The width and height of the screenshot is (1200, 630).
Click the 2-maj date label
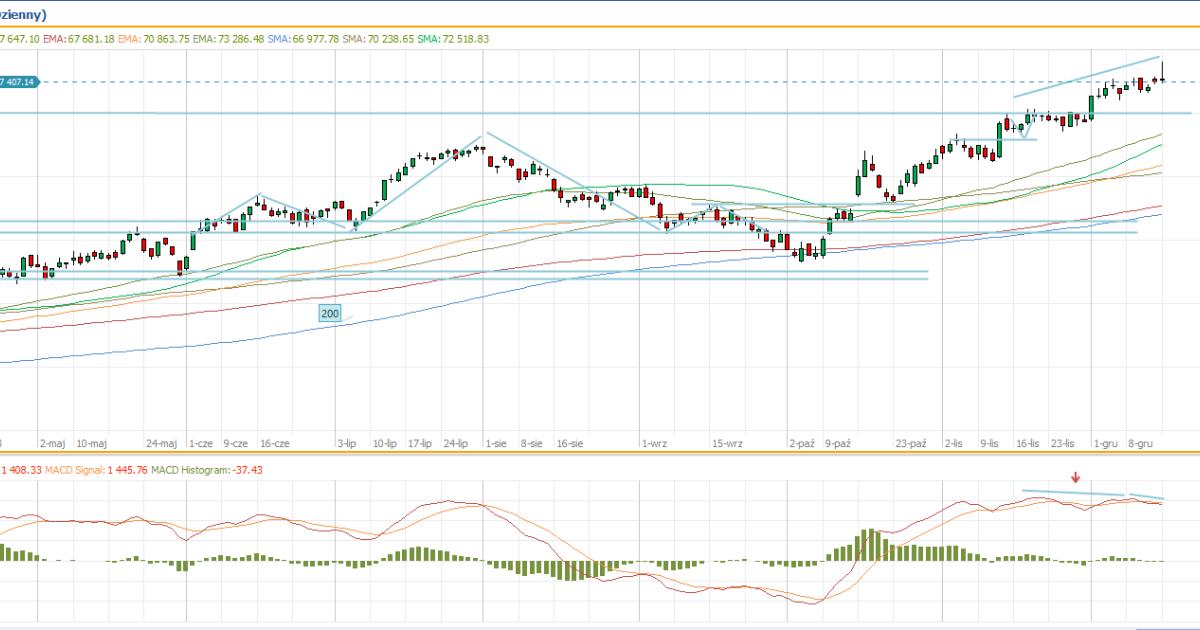click(x=52, y=442)
